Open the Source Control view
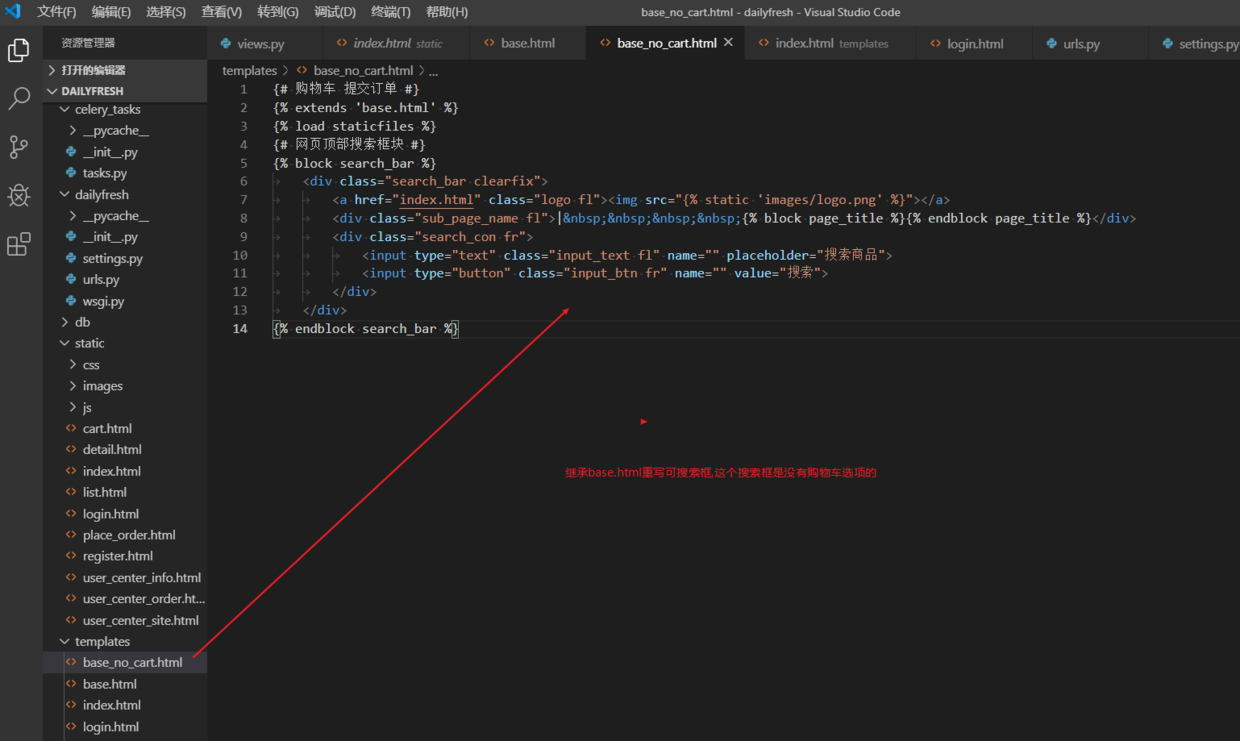Image resolution: width=1240 pixels, height=741 pixels. click(x=19, y=147)
